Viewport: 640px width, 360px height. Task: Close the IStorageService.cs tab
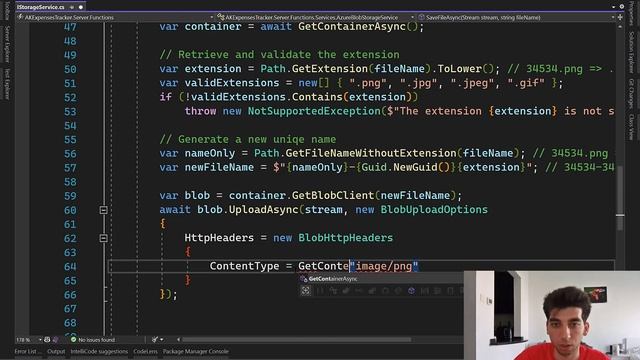click(x=81, y=7)
